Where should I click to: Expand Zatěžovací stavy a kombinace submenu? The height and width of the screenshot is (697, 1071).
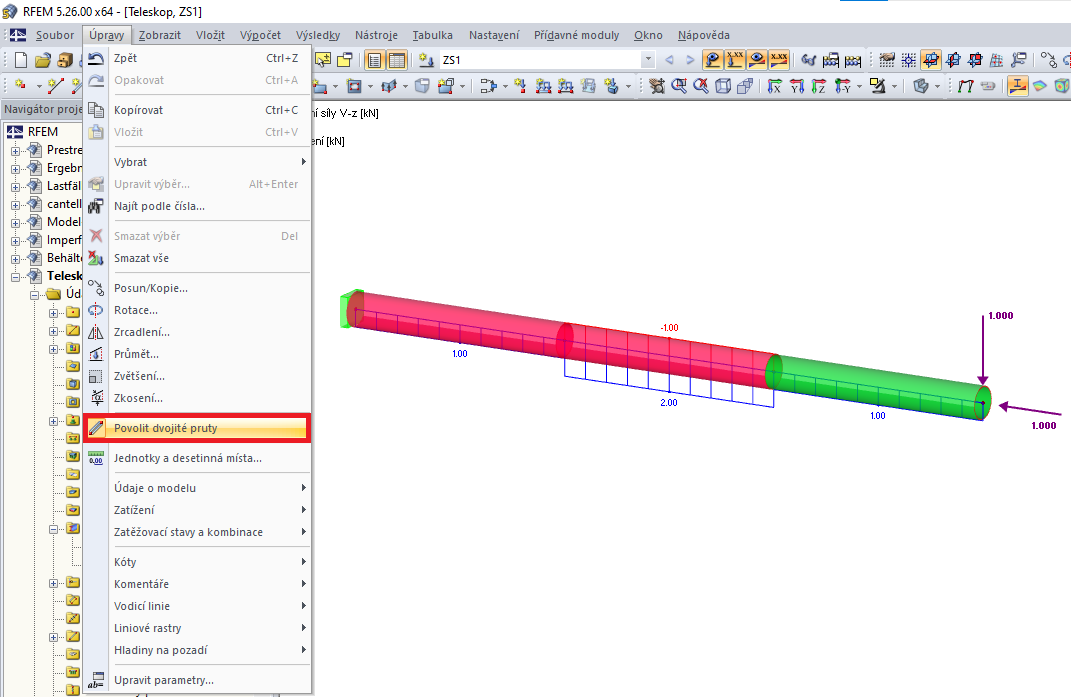(197, 532)
